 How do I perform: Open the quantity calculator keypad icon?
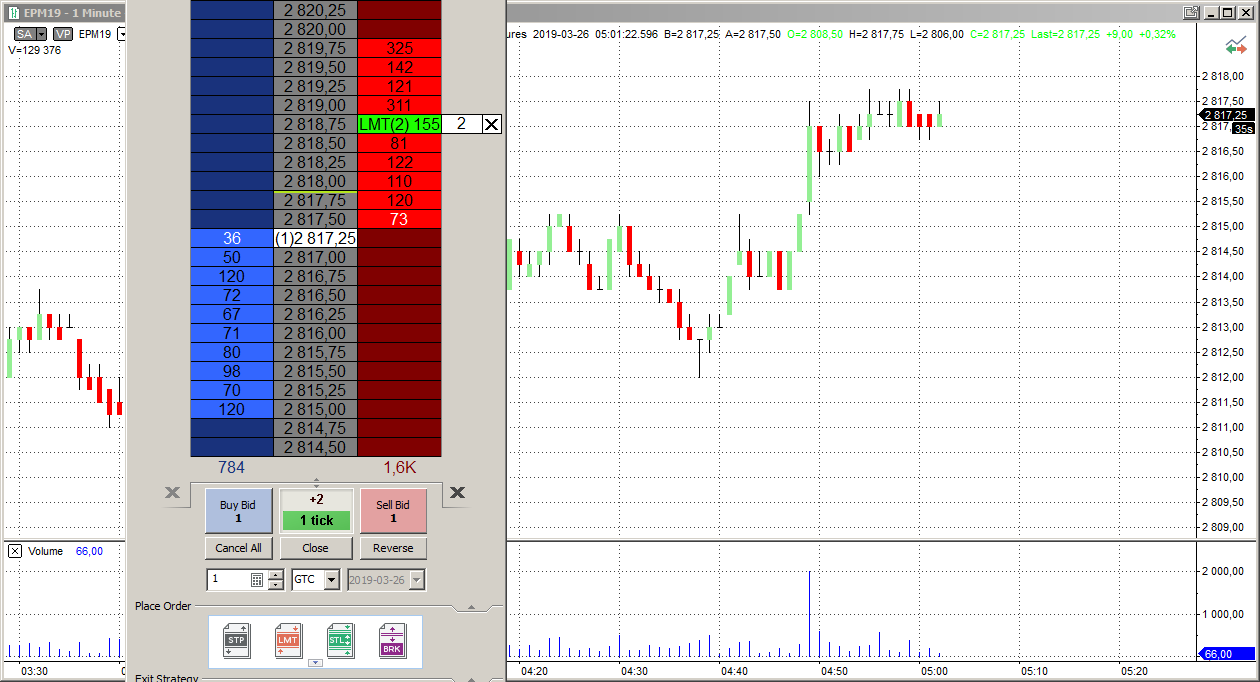(257, 579)
